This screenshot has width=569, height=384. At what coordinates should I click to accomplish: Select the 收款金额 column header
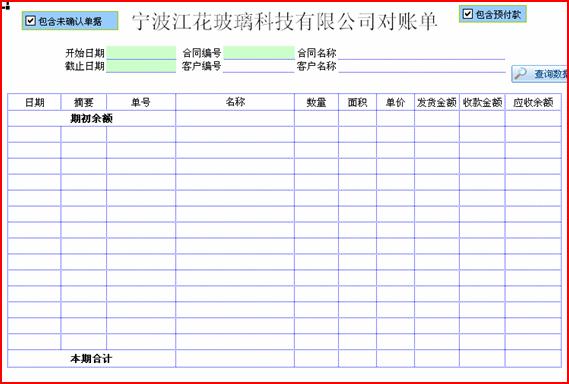[482, 102]
